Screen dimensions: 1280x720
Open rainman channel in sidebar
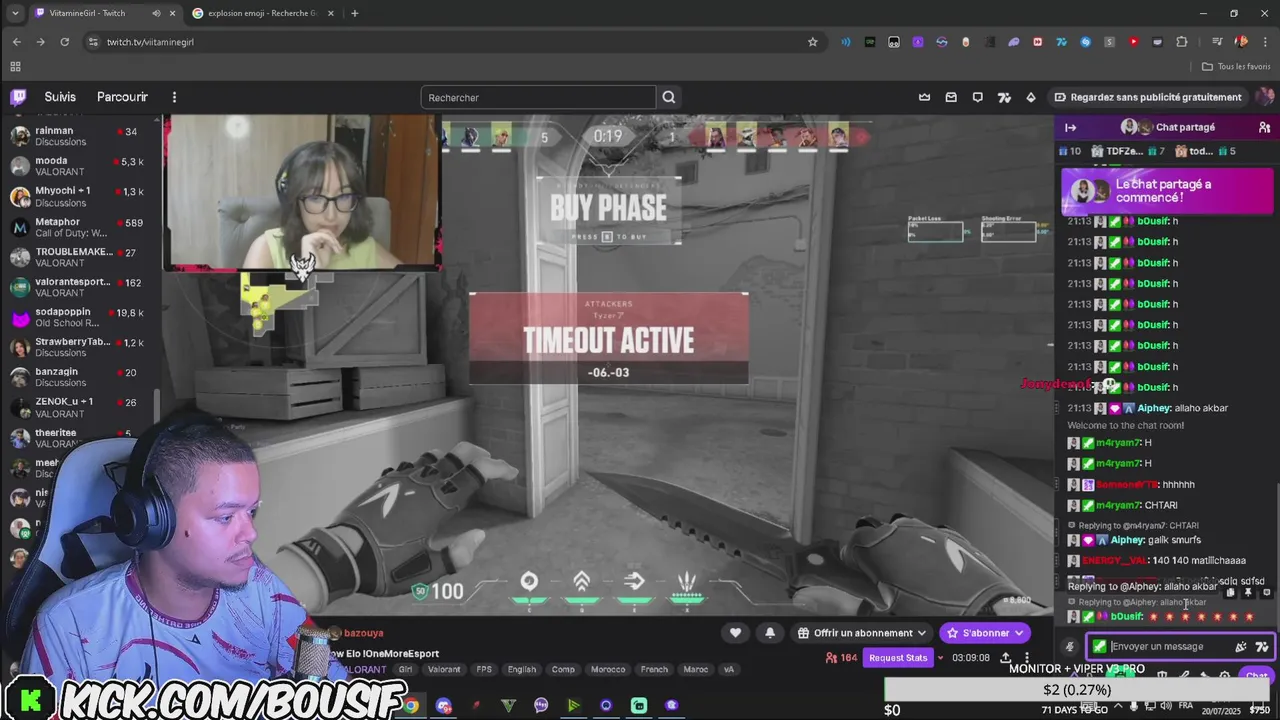[78, 136]
